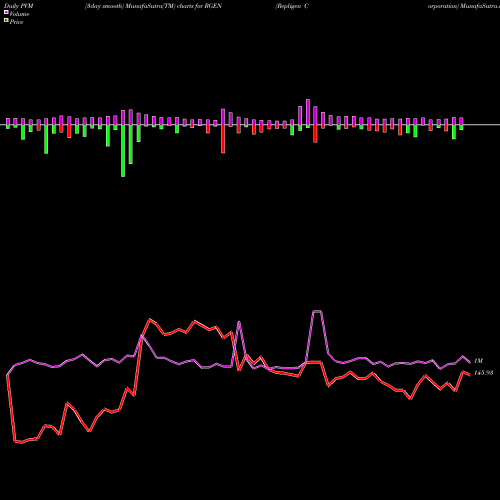Click the Volume legend color swatch
Image resolution: width=500 pixels, height=500 pixels.
[x=6, y=13]
